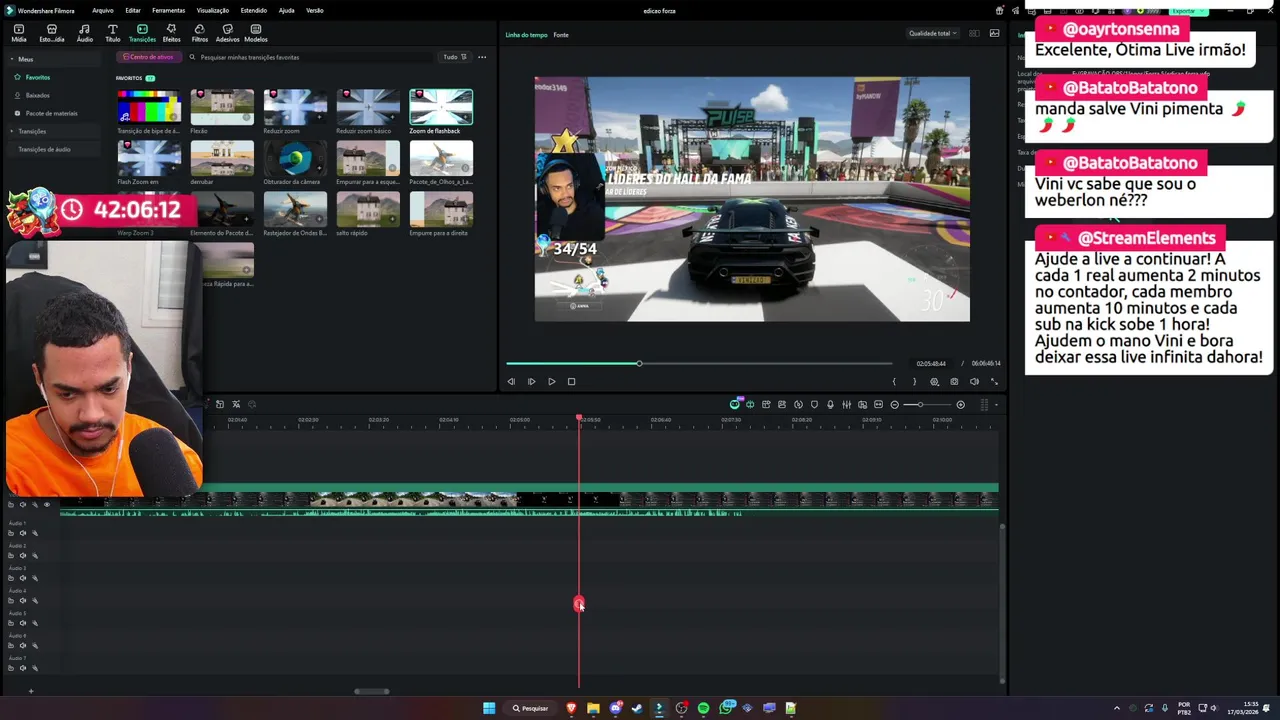Screen dimensions: 1280x720
Task: Open the Editar menu
Action: (132, 10)
